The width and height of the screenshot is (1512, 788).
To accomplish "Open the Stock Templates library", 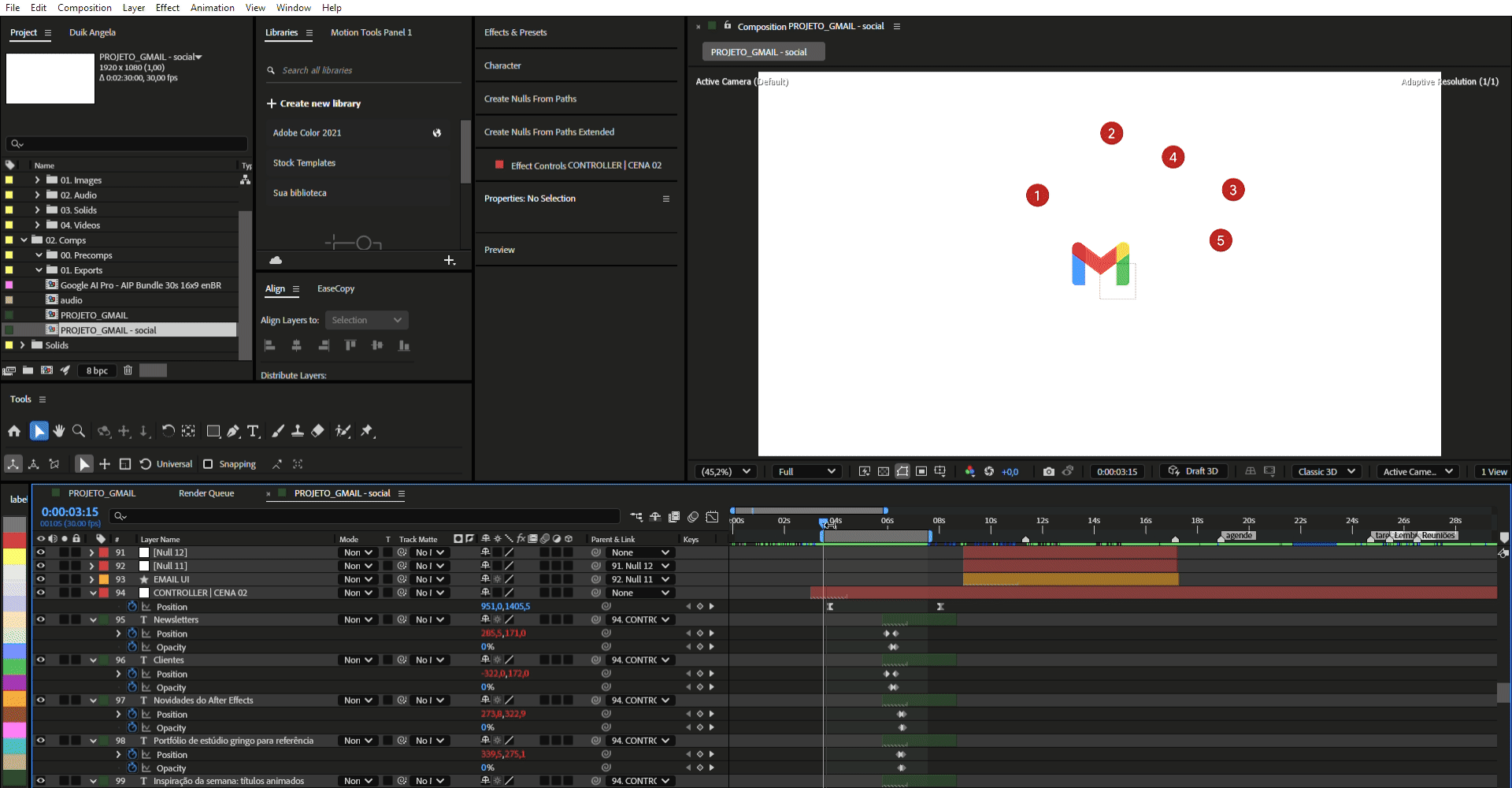I will [x=304, y=163].
